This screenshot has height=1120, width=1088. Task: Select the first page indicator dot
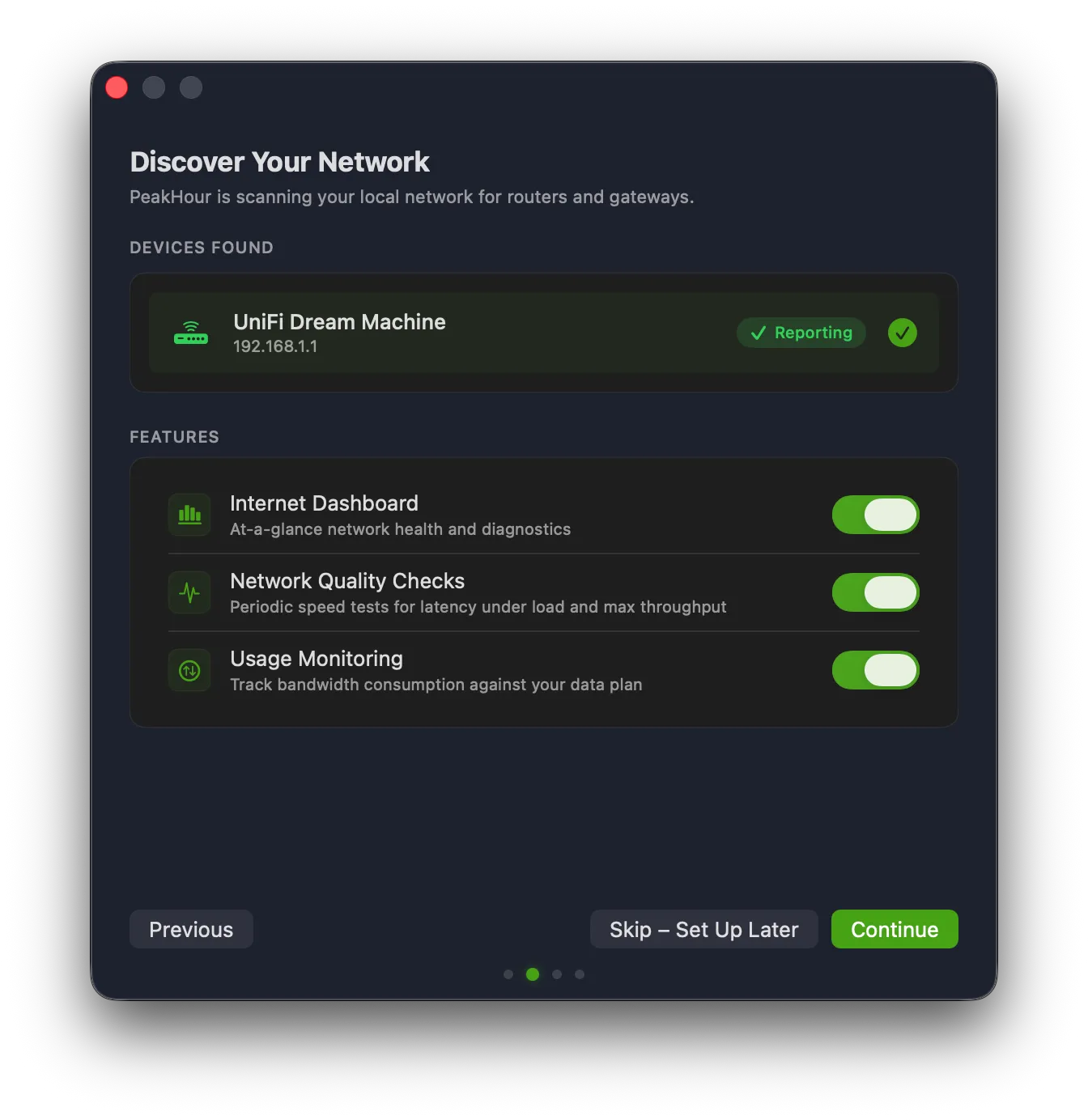click(508, 974)
